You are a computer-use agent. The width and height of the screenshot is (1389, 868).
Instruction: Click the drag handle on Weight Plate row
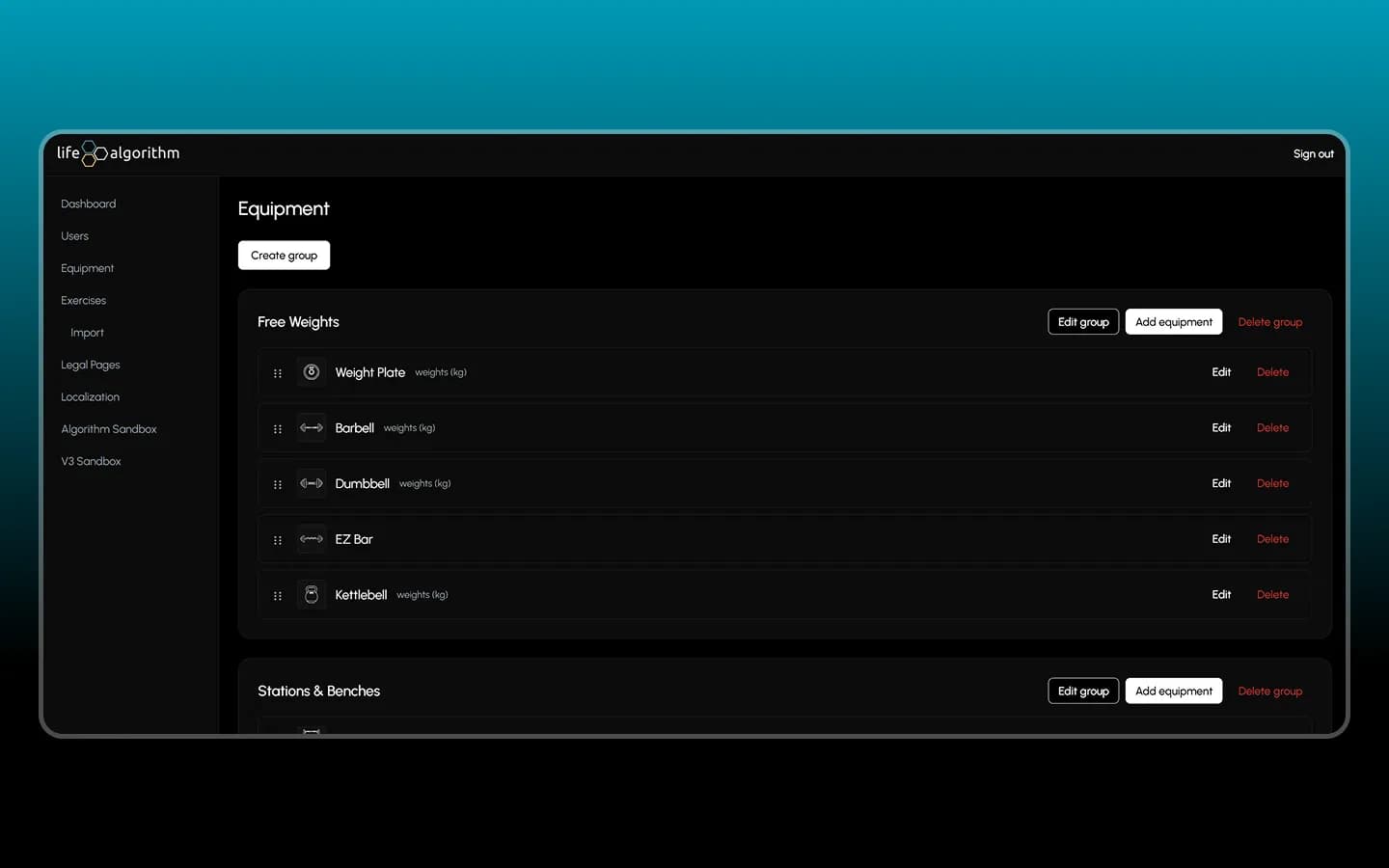(278, 373)
